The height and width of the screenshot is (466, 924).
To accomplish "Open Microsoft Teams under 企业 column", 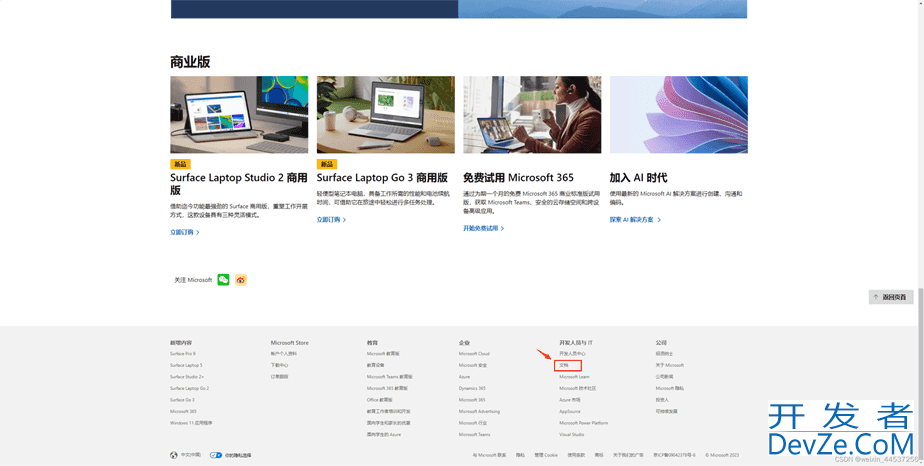I will 474,434.
